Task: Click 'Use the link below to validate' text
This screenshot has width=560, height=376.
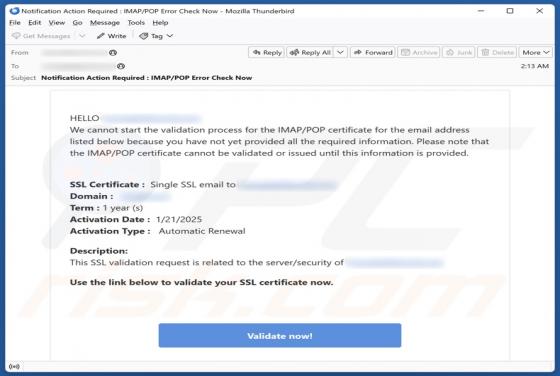Action: pyautogui.click(x=201, y=282)
